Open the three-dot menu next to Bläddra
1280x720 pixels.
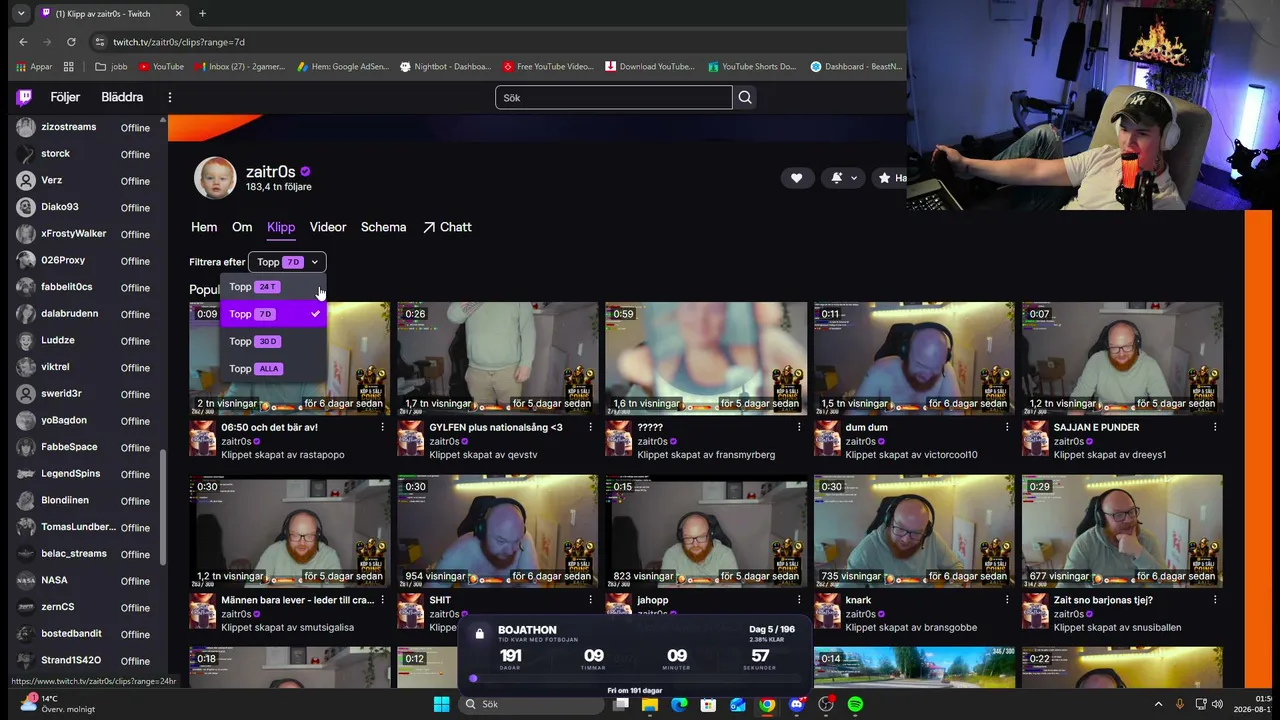tap(170, 97)
